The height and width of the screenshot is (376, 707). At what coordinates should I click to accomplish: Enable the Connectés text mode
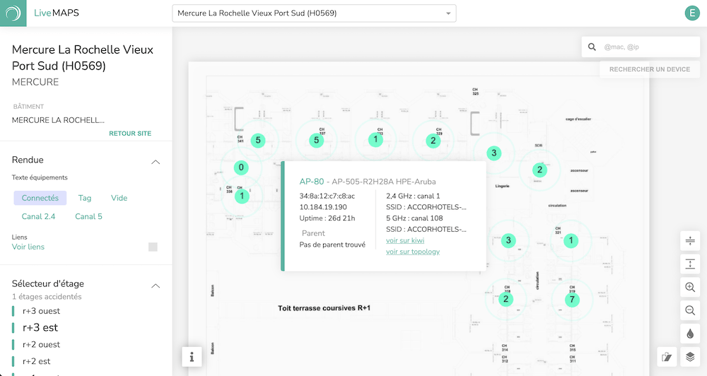40,198
